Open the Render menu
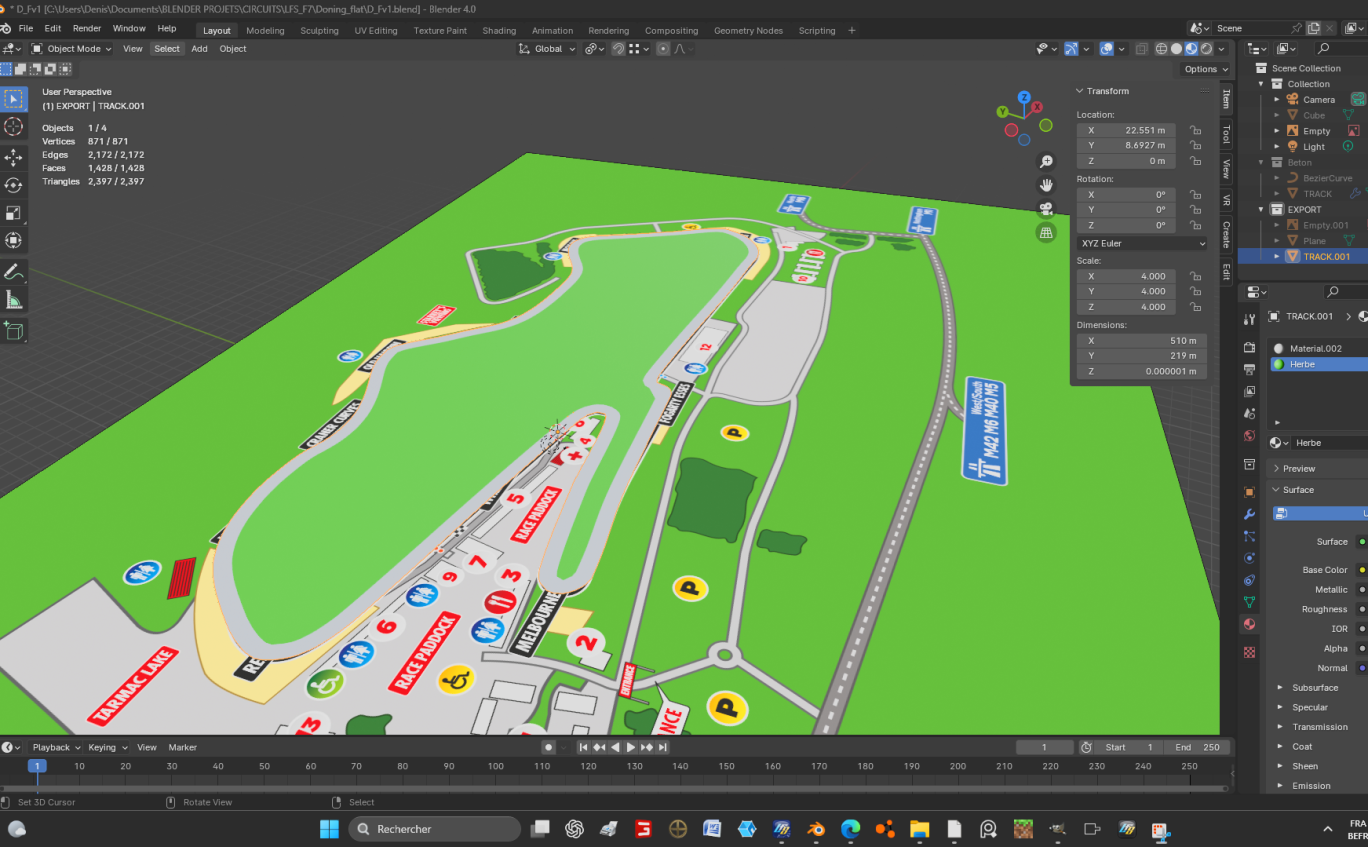Screen dimensions: 1368x847 coord(87,29)
